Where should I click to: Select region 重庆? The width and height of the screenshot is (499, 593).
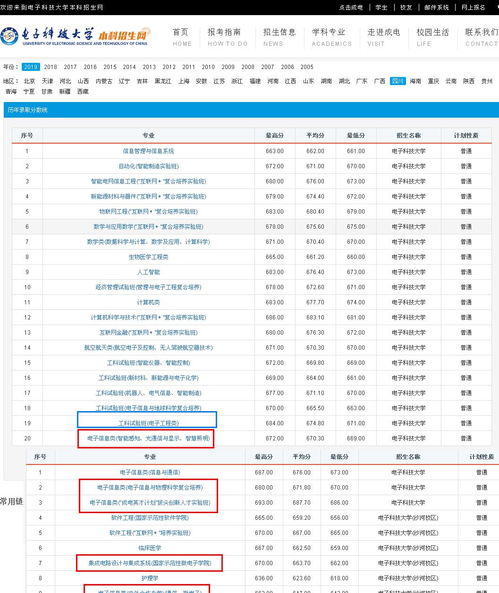click(433, 81)
